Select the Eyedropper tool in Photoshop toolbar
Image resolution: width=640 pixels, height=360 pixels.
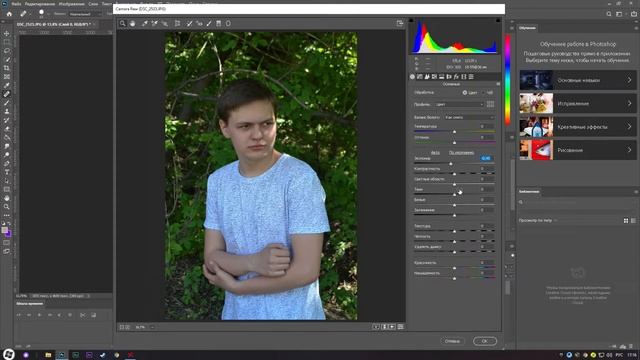tap(7, 85)
